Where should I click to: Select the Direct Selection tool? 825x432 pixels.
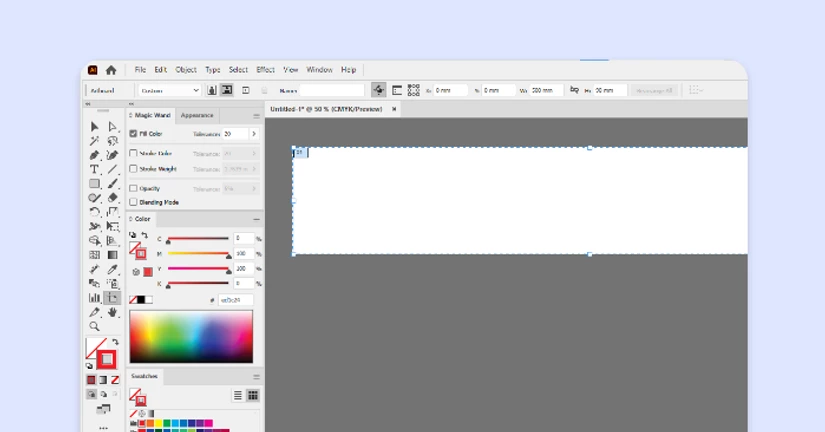(112, 127)
